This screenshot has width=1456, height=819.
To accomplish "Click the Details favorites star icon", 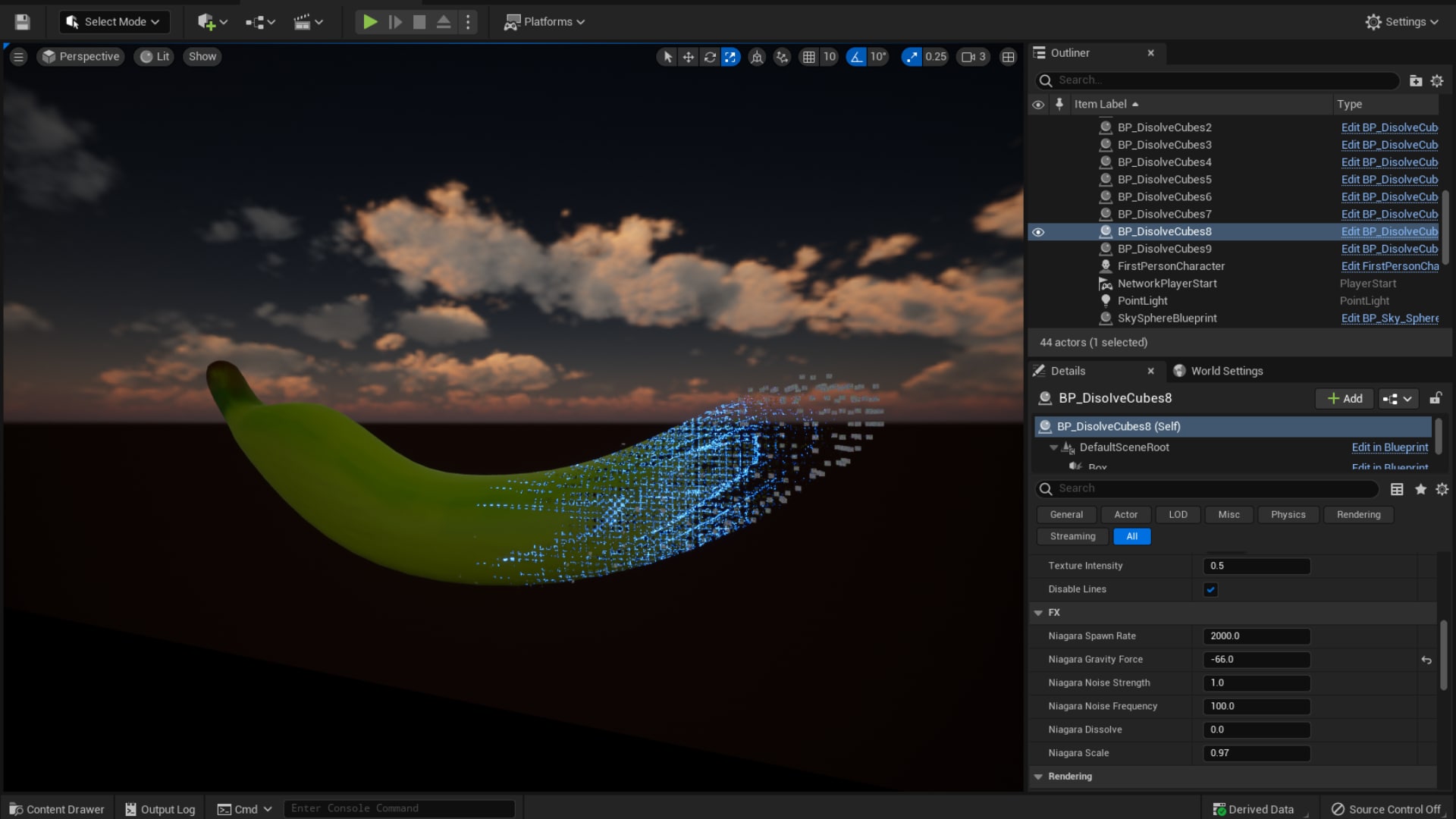I will pos(1420,489).
